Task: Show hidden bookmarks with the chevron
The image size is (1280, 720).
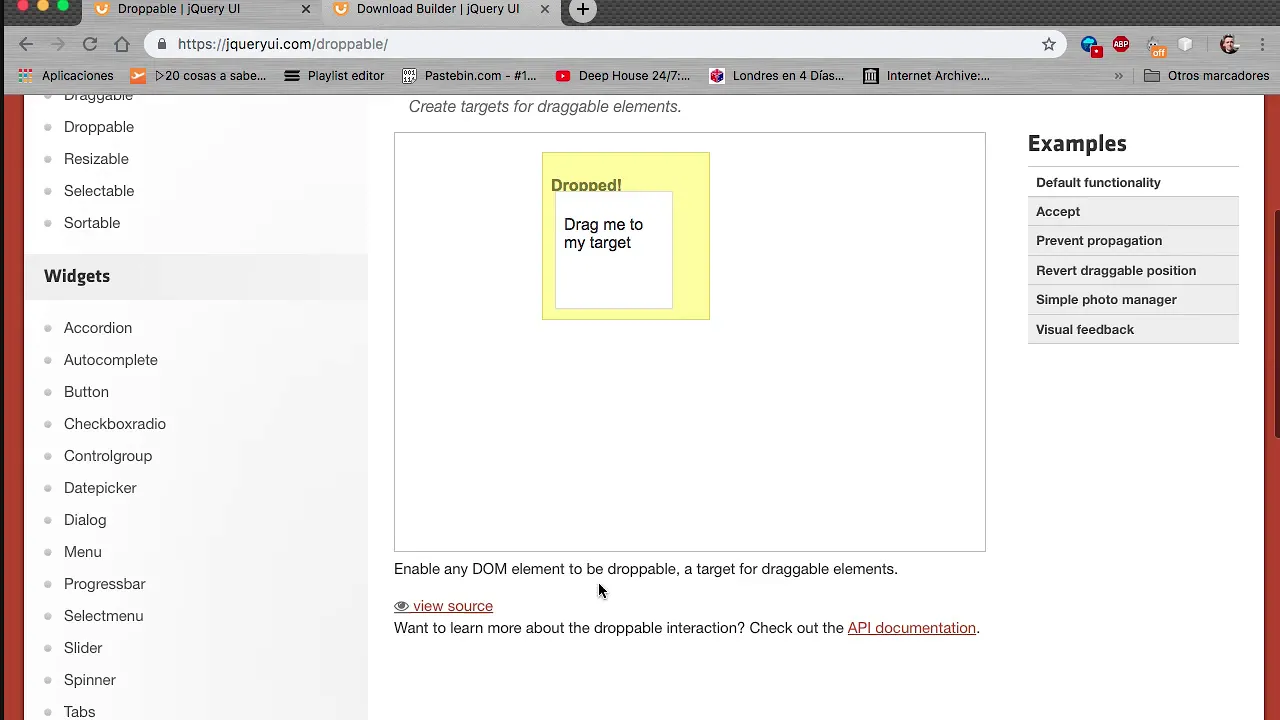Action: (1118, 75)
